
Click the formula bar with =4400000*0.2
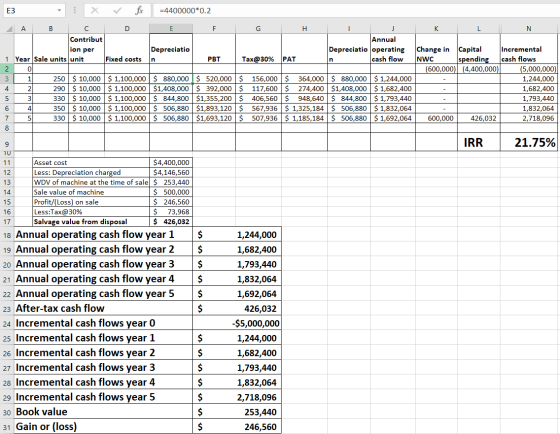point(356,10)
